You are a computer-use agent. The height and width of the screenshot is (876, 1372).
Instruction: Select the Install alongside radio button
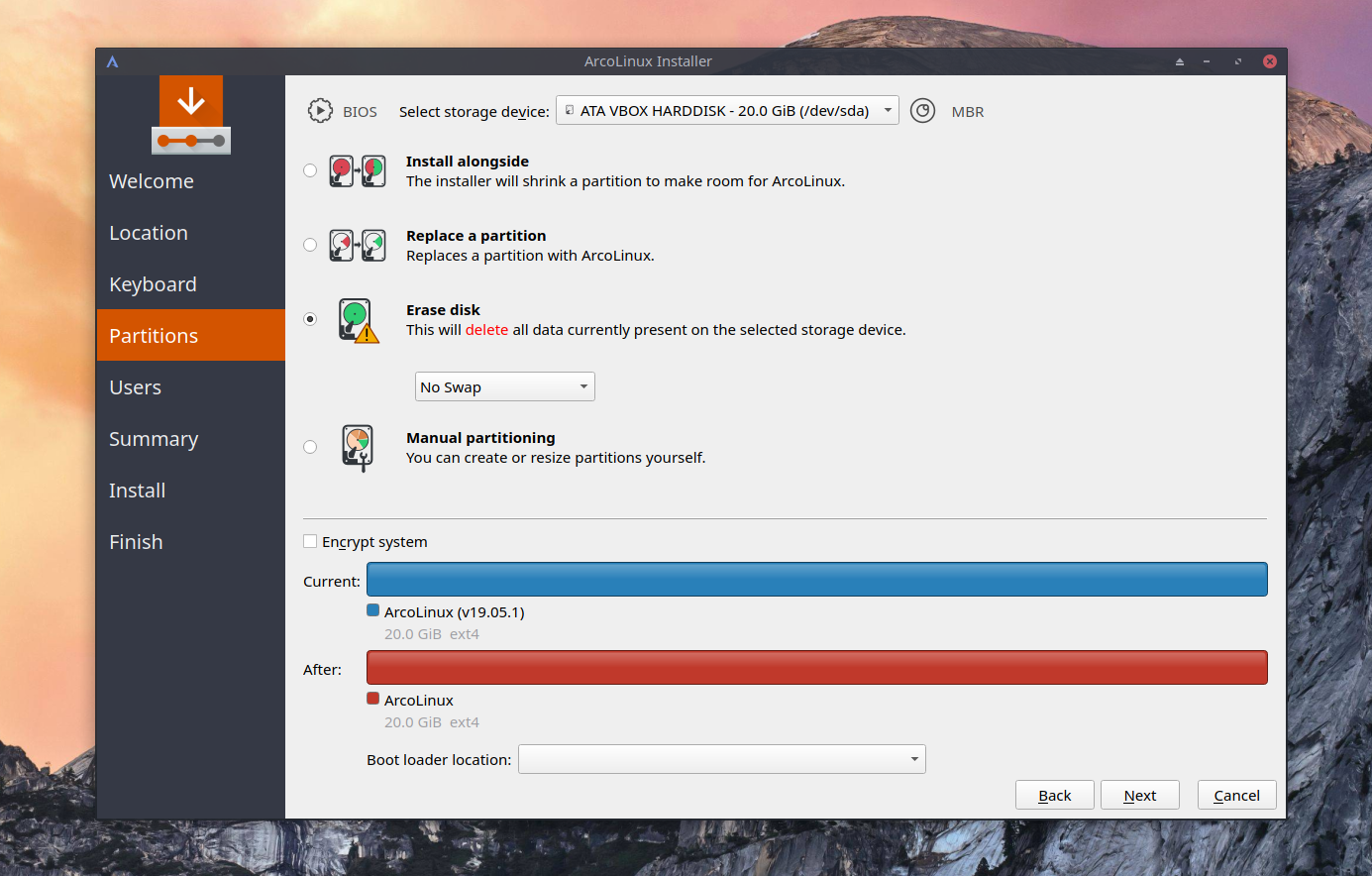(310, 170)
